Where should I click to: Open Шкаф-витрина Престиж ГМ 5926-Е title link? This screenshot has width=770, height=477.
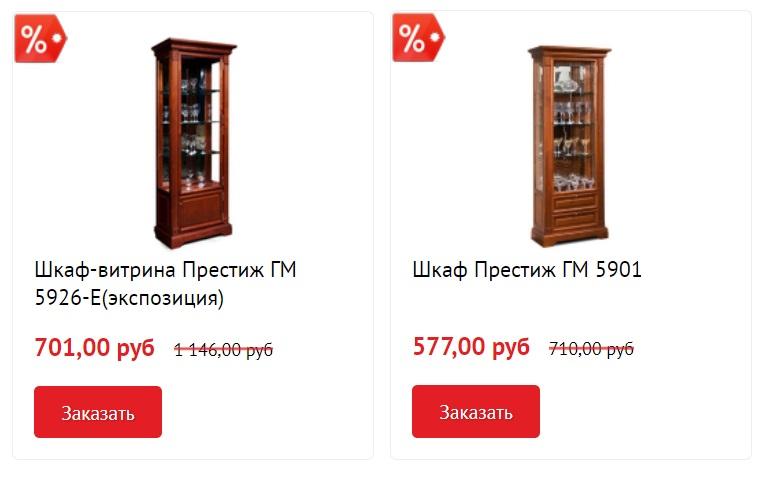pyautogui.click(x=165, y=283)
